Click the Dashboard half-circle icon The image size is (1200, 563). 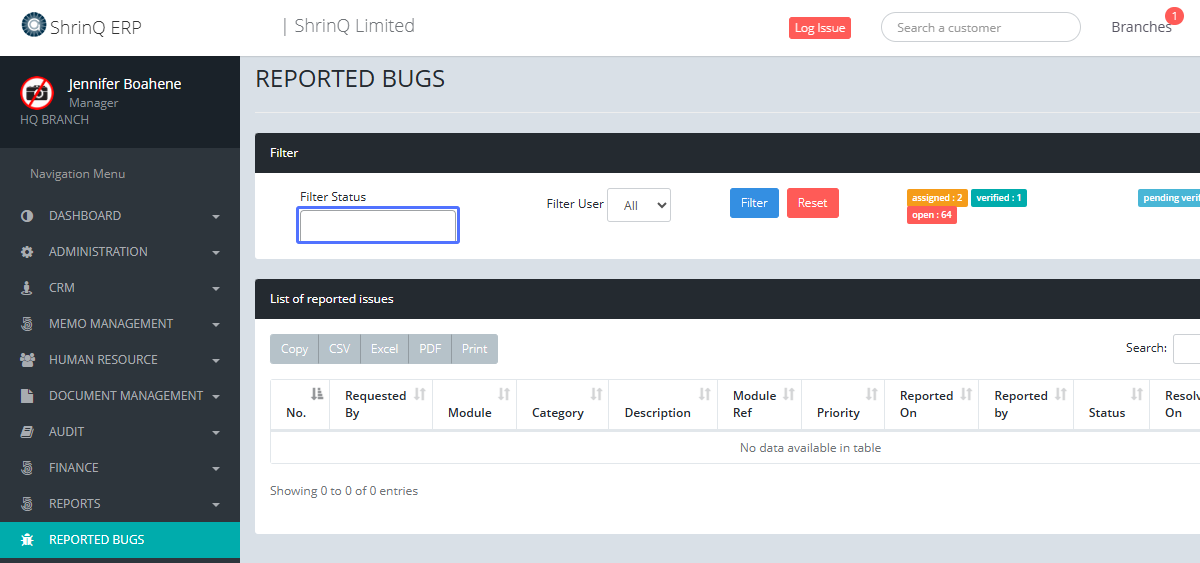[x=27, y=216]
